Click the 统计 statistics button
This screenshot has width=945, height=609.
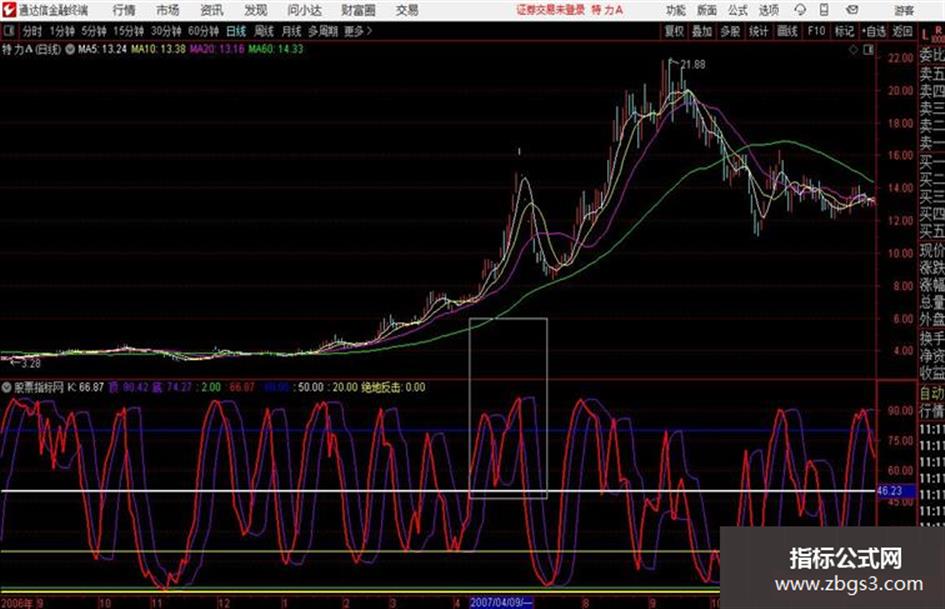[758, 31]
